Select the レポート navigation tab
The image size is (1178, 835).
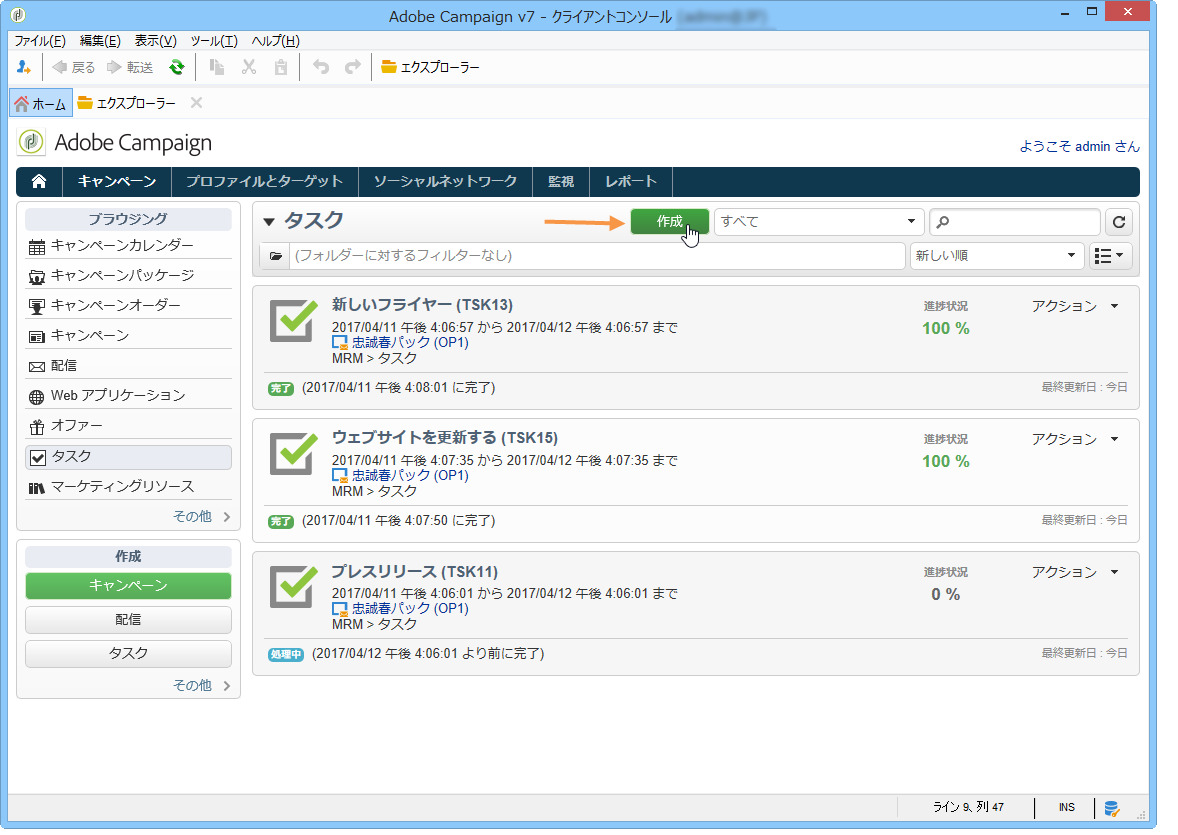(x=631, y=181)
